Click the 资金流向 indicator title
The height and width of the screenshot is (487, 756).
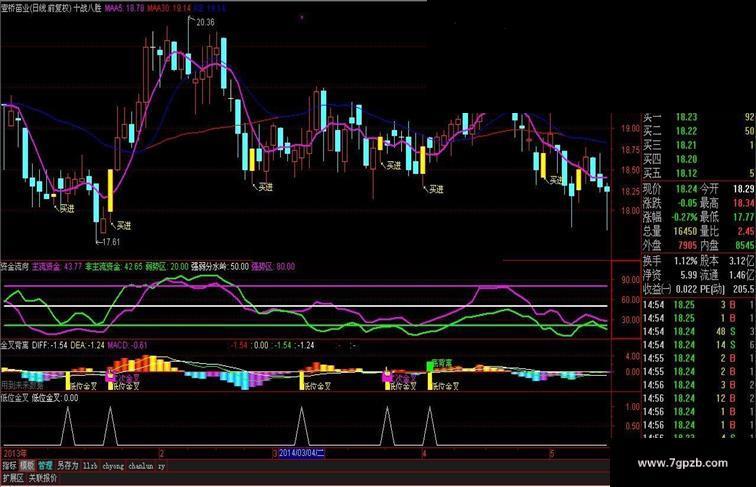(x=14, y=266)
